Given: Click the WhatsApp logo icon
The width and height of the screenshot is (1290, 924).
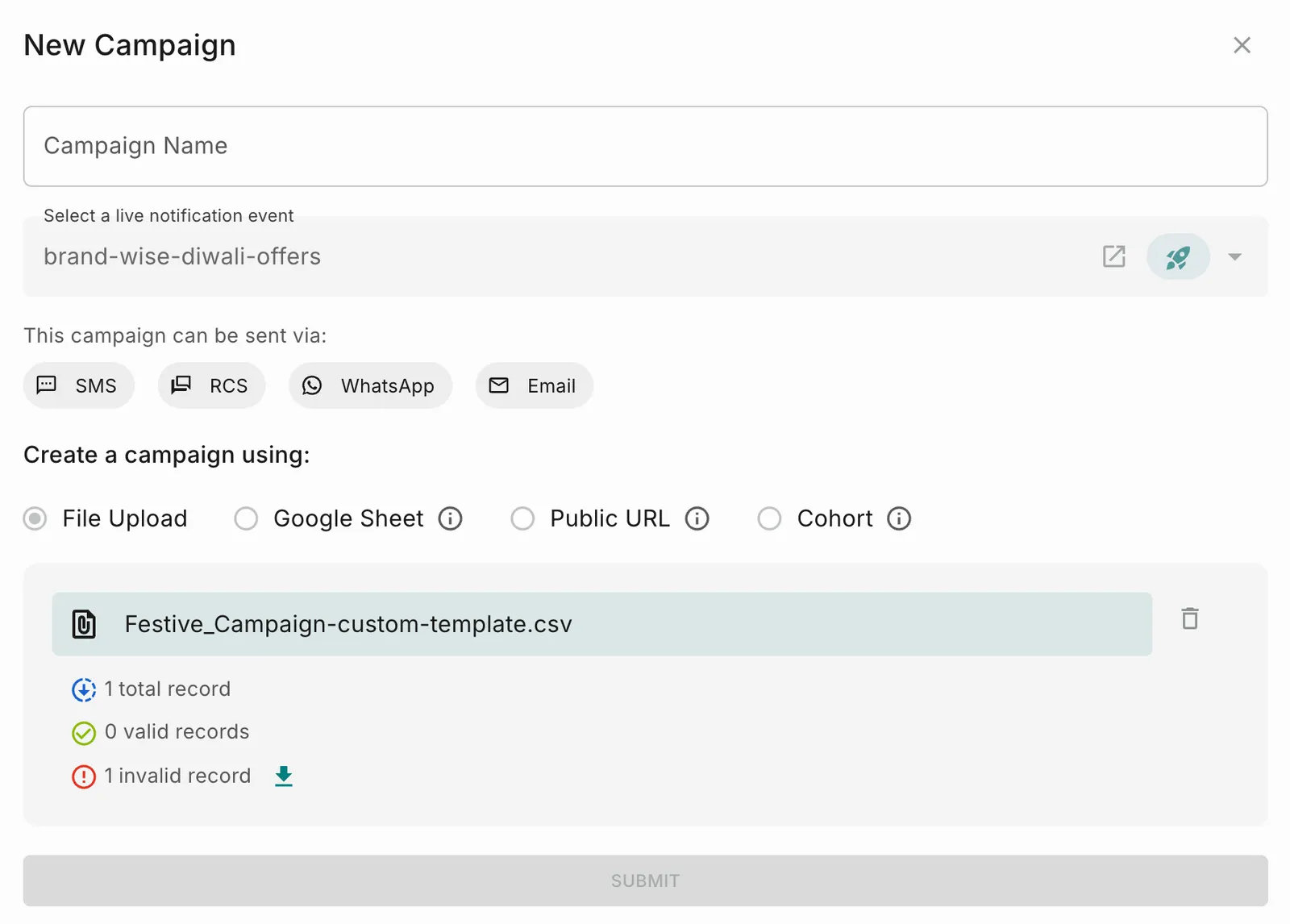Looking at the screenshot, I should 312,385.
